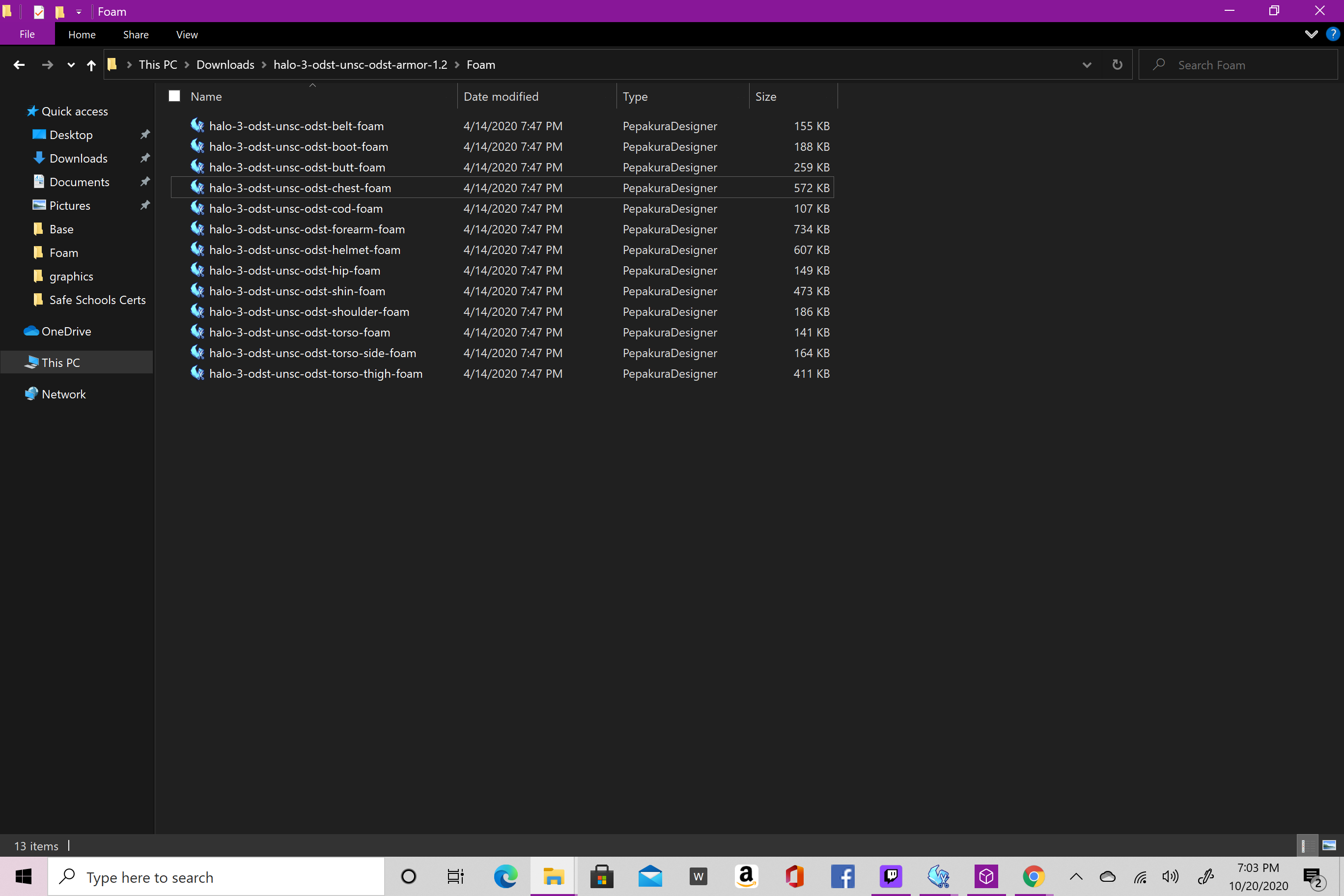Select Quick access in the navigation pane
The image size is (1344, 896).
[74, 111]
